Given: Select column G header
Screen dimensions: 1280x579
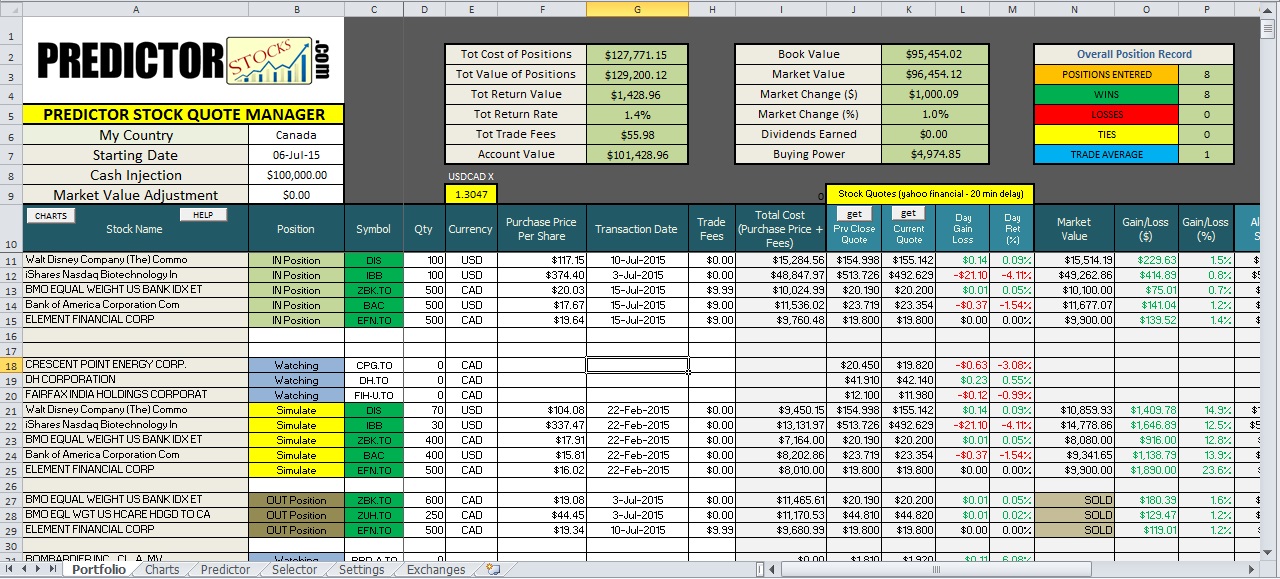Looking at the screenshot, I should [x=637, y=9].
